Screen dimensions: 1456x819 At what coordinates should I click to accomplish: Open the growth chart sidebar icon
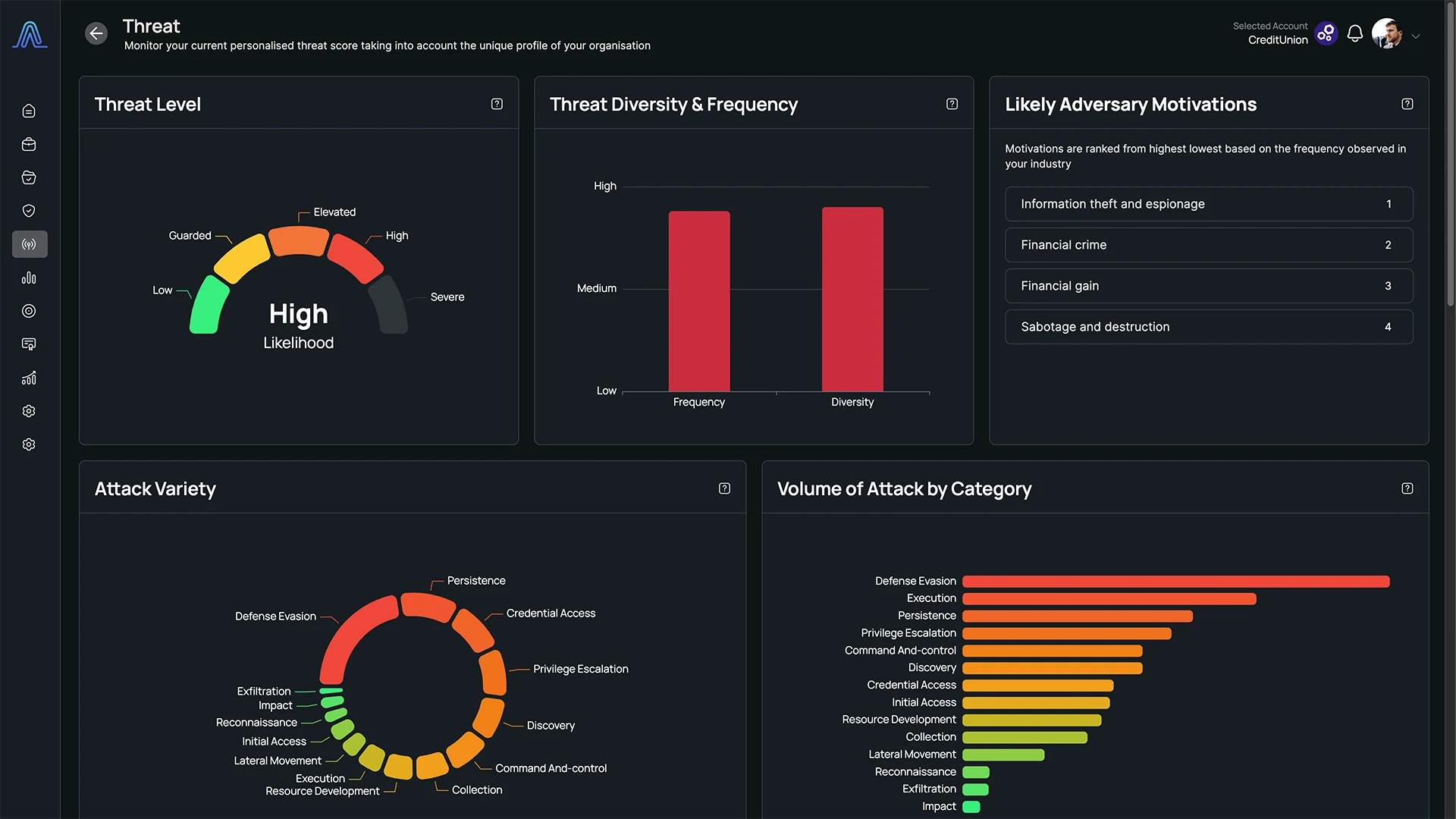tap(29, 378)
